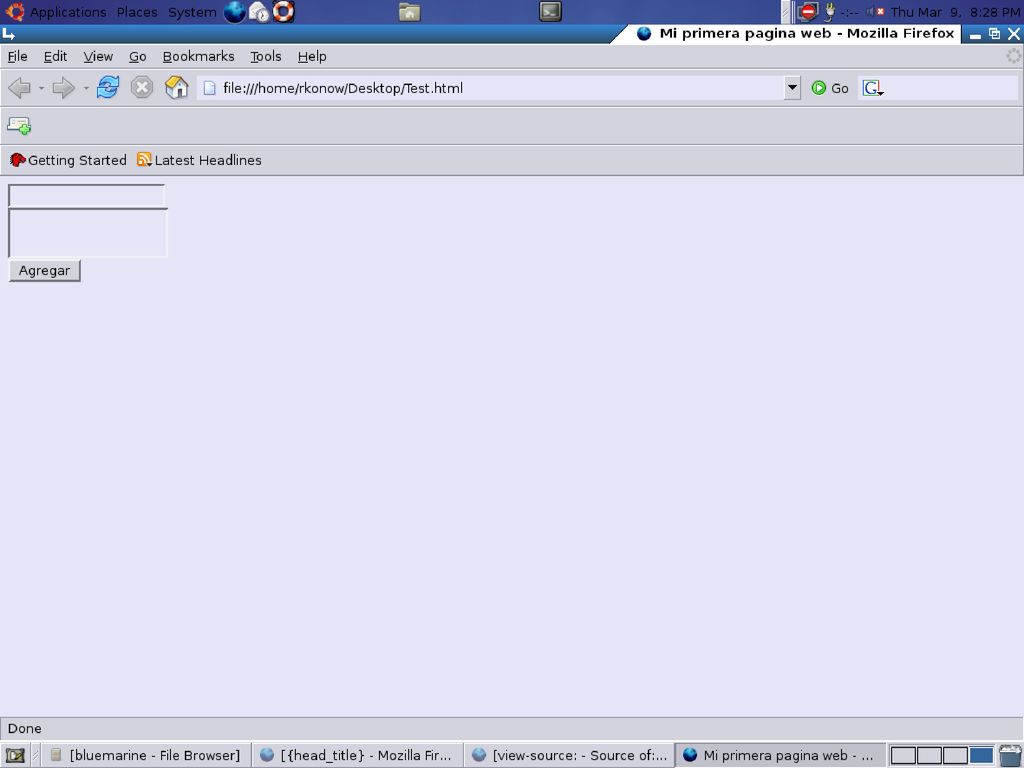This screenshot has width=1024, height=768.
Task: Click the Forward navigation arrow
Action: [x=63, y=88]
